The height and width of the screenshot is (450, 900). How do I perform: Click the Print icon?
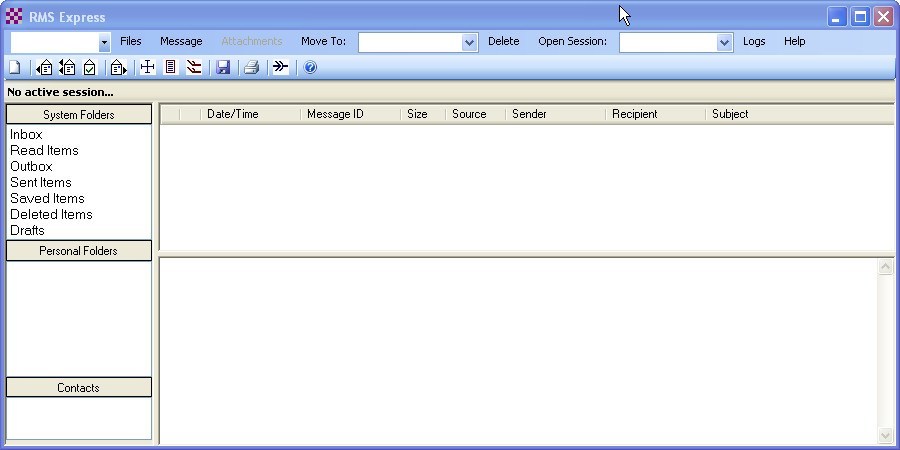tap(251, 68)
